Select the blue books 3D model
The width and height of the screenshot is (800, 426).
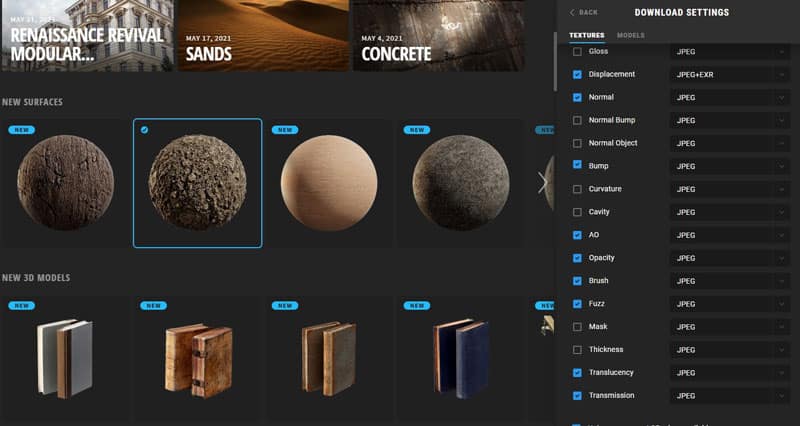[x=460, y=357]
